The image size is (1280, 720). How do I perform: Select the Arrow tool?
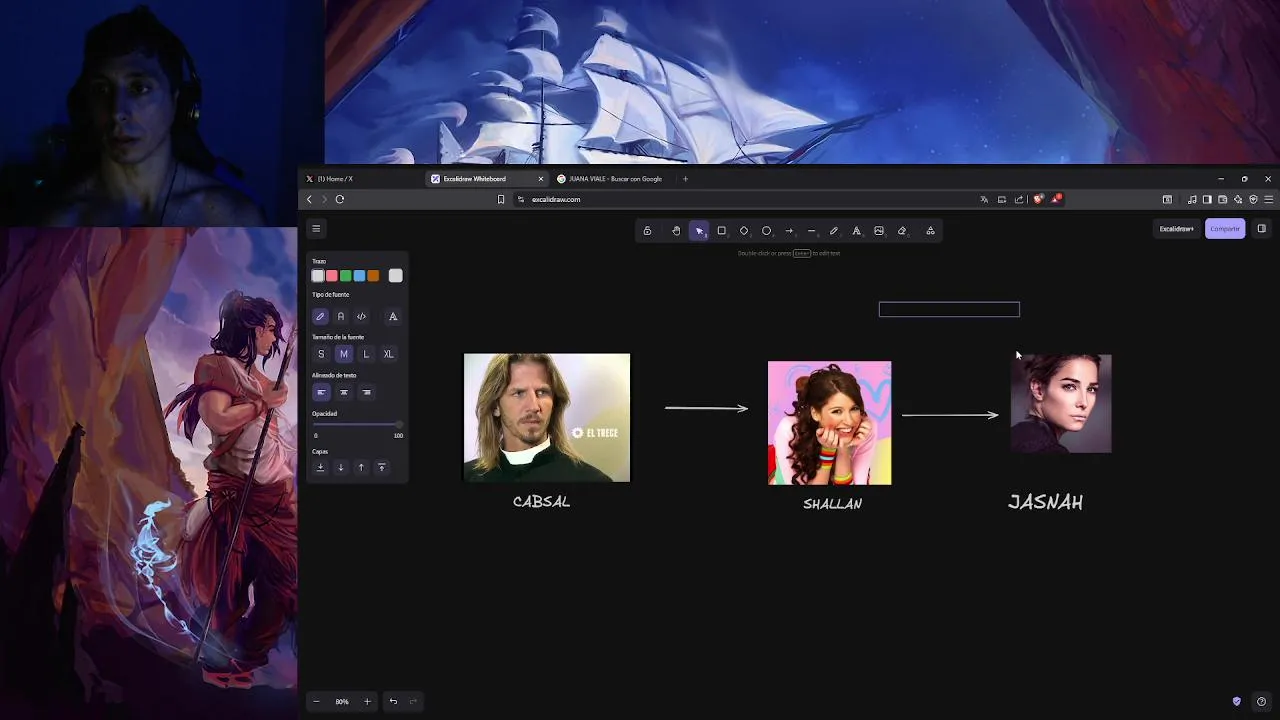[x=789, y=231]
